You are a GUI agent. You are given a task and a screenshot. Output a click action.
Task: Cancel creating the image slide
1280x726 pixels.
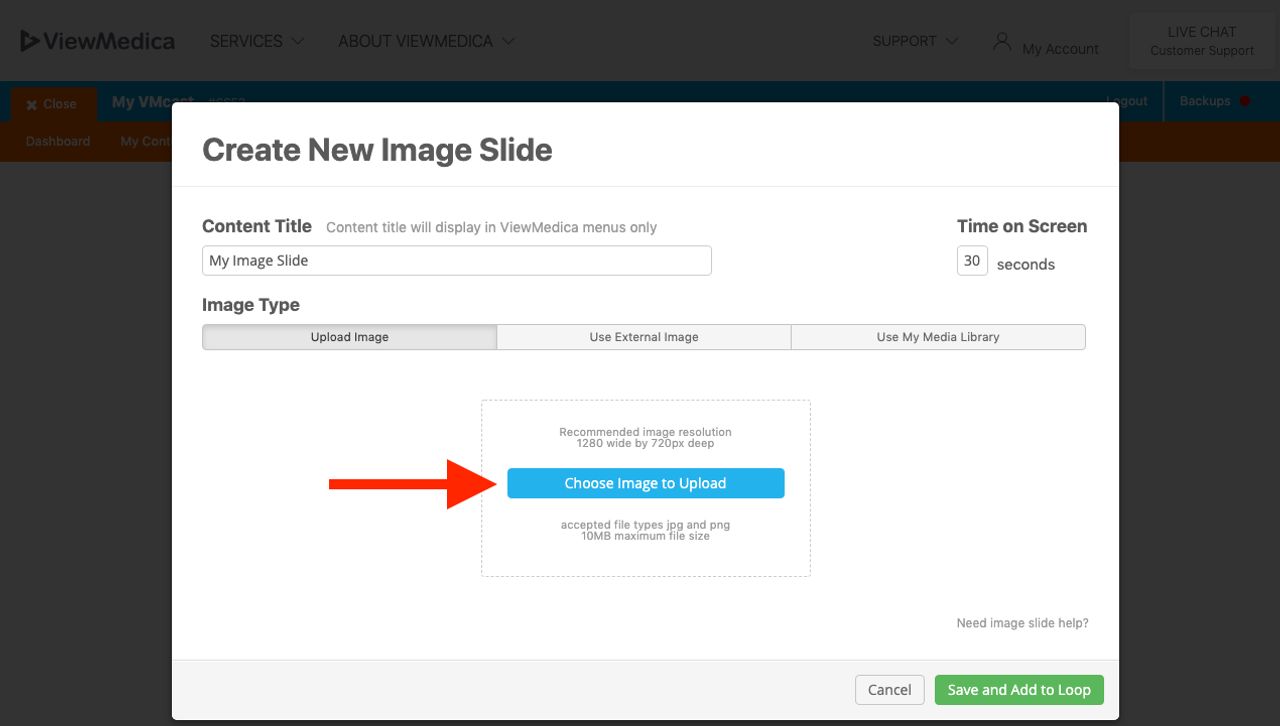point(889,690)
